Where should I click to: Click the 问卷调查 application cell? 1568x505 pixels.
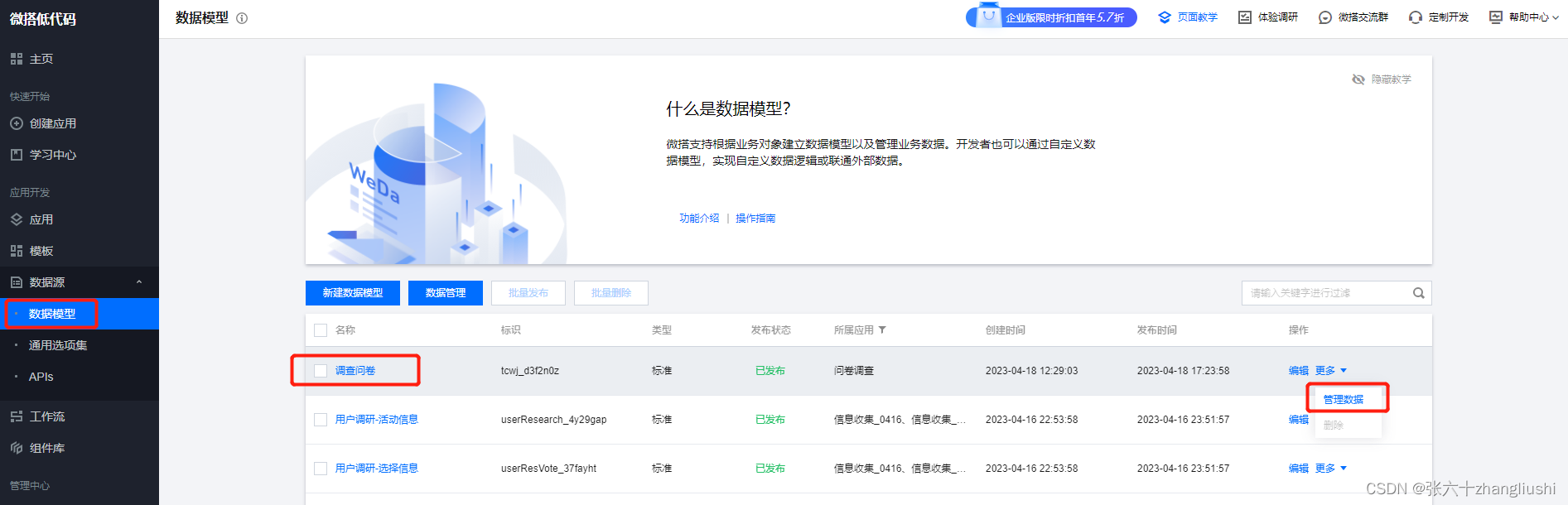click(854, 371)
